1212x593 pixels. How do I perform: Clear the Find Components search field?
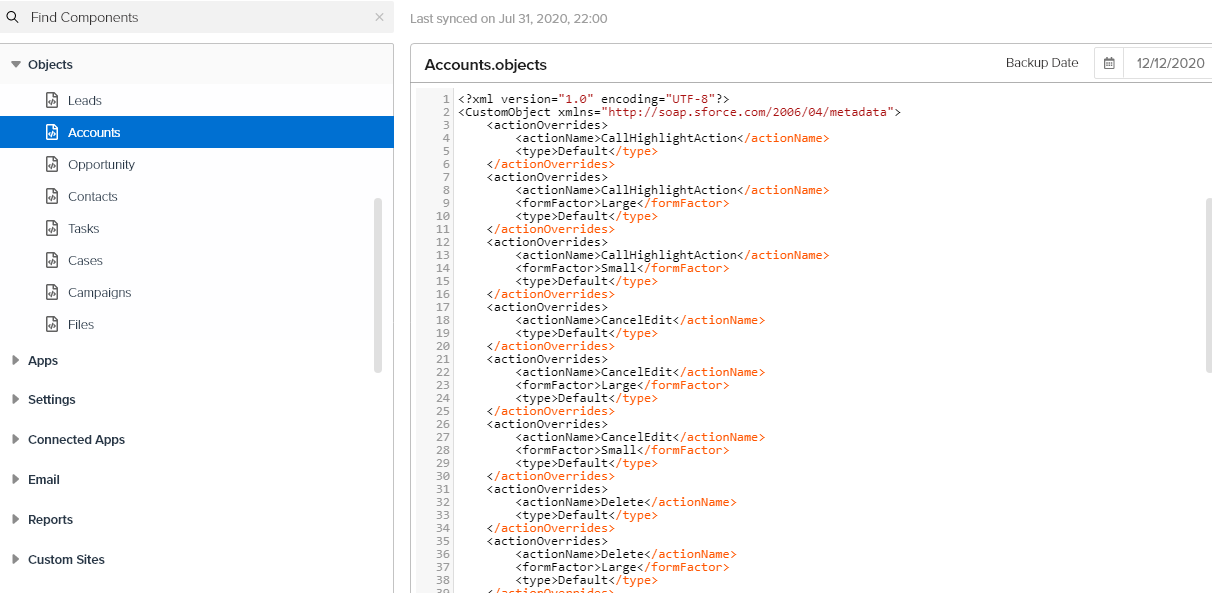[x=379, y=17]
